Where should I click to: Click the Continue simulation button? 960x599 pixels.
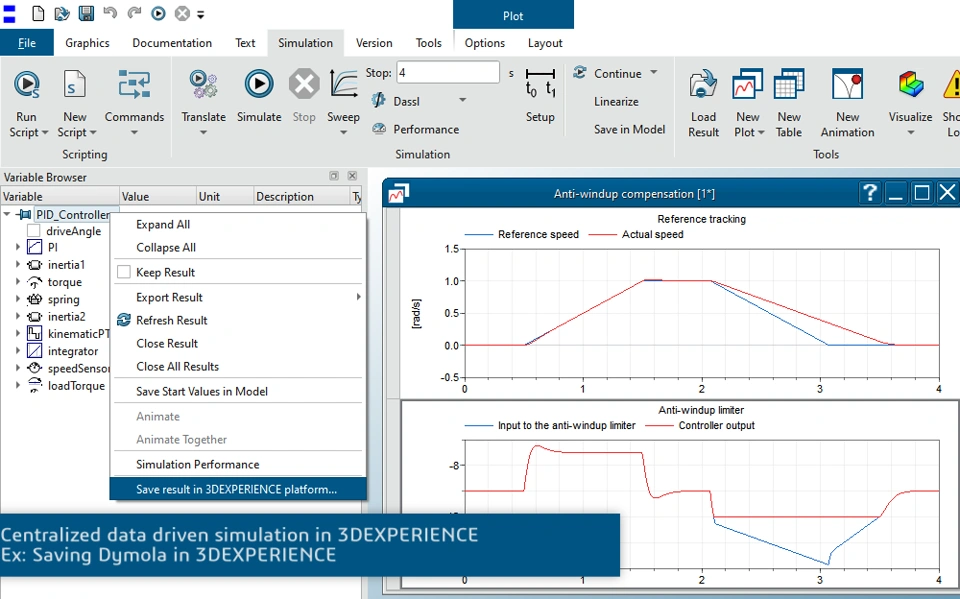tap(607, 73)
